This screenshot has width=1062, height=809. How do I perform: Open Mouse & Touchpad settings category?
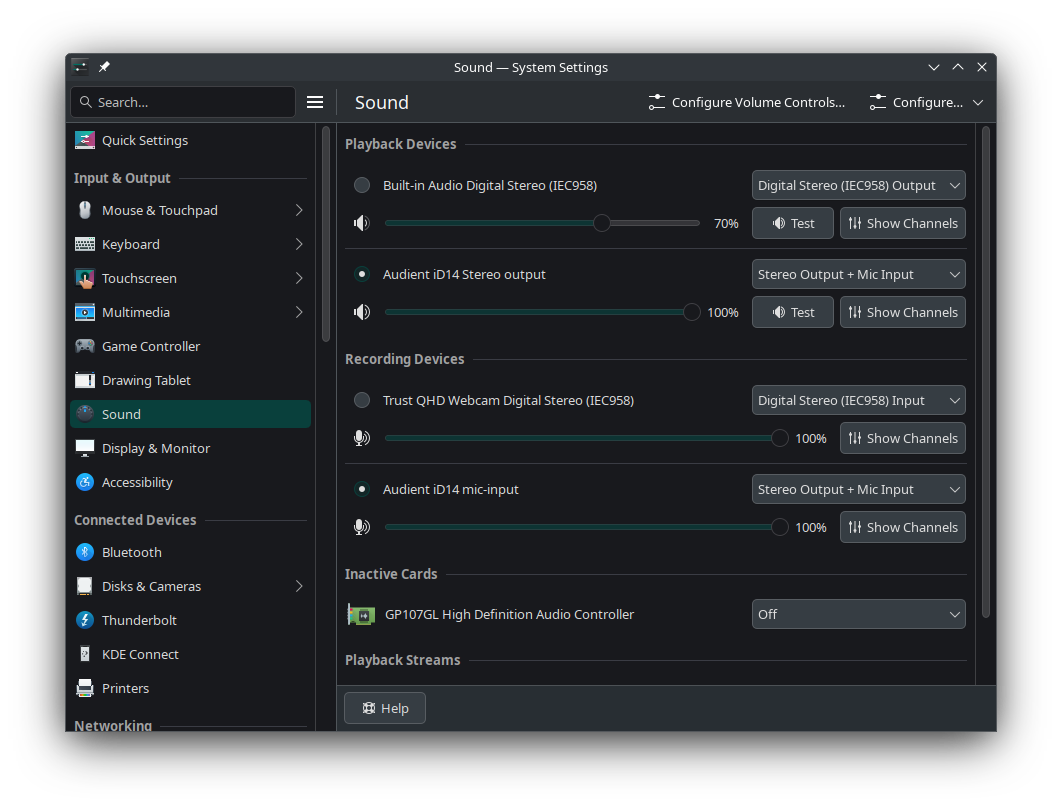coord(160,210)
